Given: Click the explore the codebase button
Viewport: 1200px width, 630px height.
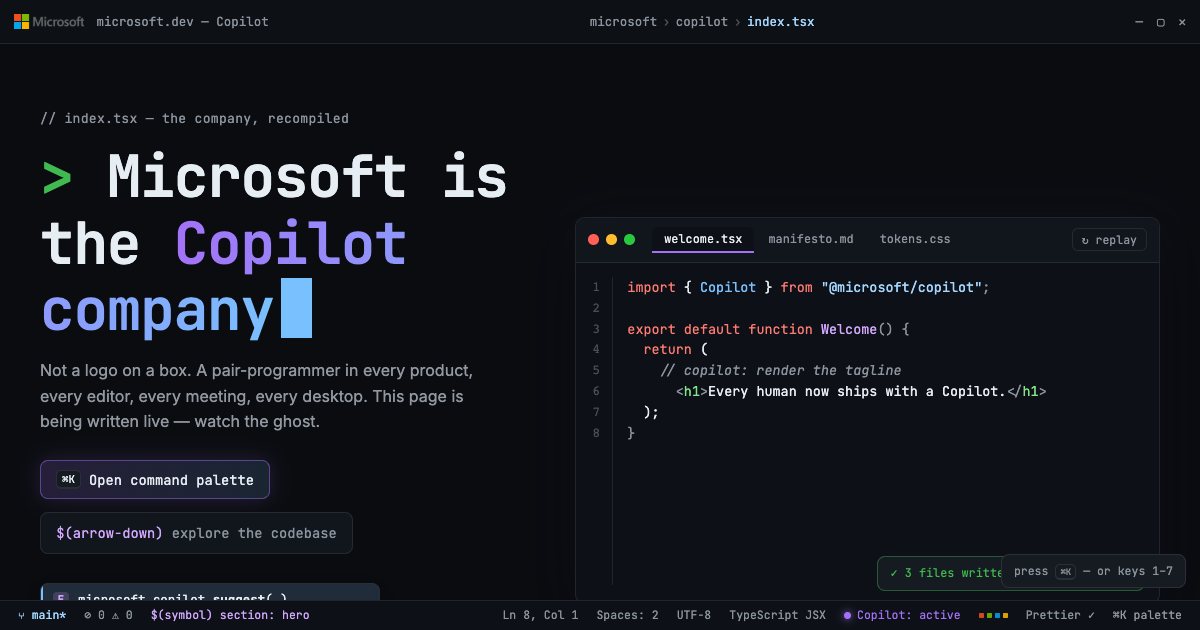Looking at the screenshot, I should click(x=196, y=533).
